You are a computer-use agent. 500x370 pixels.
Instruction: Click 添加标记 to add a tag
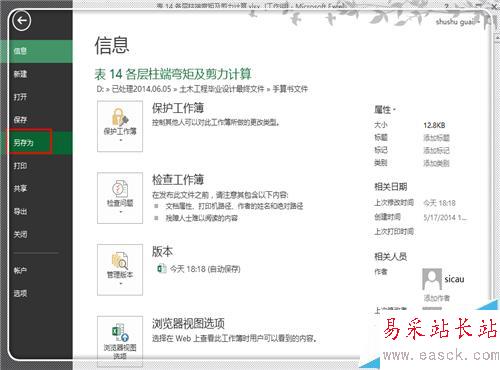tap(436, 150)
